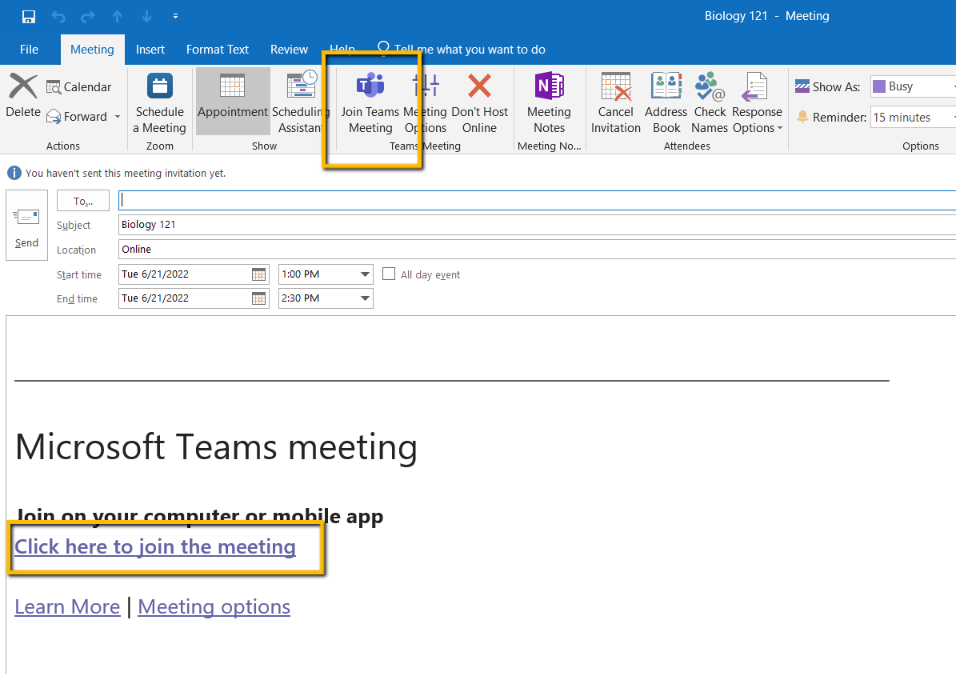
Task: Open the 1:00 PM start time dropdown
Action: point(365,274)
